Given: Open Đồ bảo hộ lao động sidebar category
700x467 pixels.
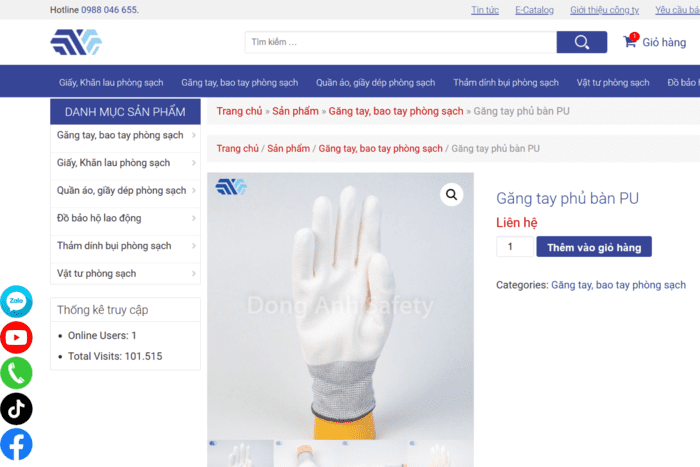Looking at the screenshot, I should (99, 218).
